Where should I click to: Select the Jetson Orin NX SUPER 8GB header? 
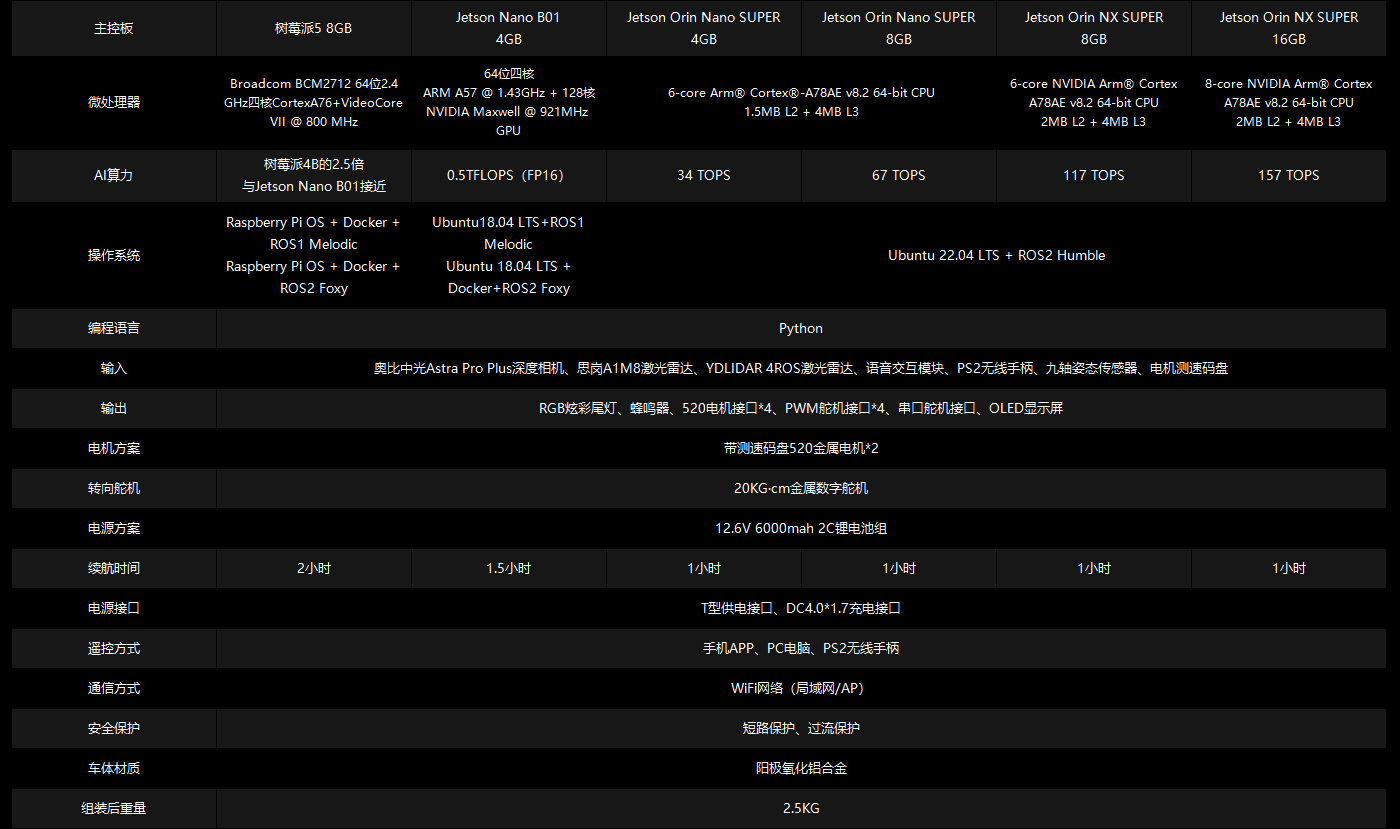pos(1094,28)
